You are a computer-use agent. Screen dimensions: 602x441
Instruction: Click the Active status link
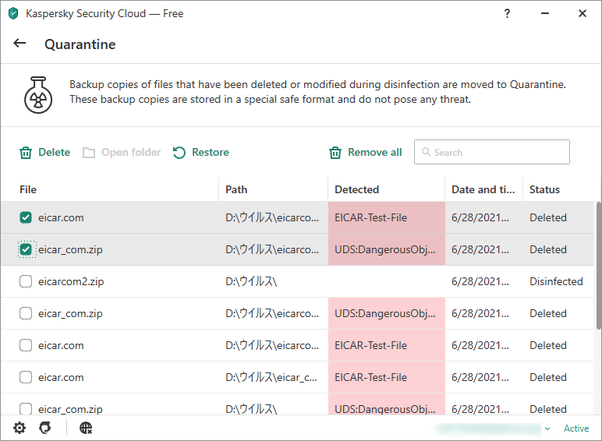click(576, 428)
